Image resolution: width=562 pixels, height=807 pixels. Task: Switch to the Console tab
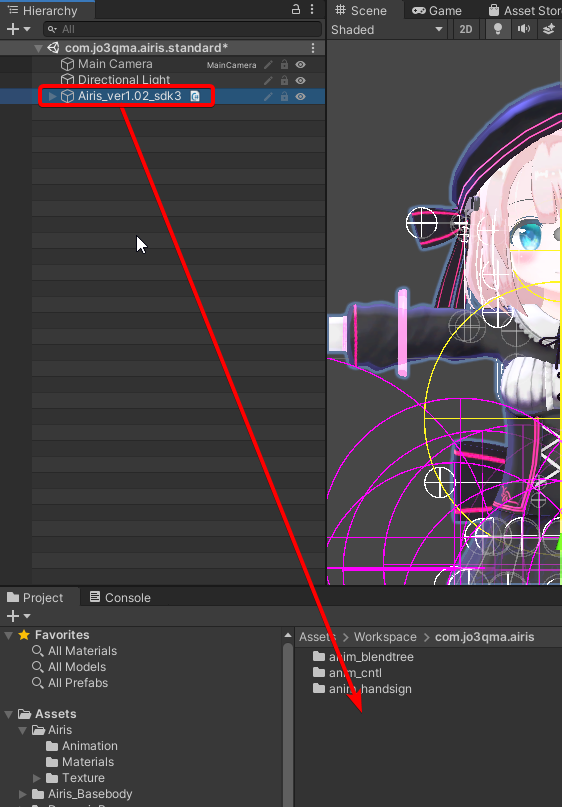tap(120, 598)
